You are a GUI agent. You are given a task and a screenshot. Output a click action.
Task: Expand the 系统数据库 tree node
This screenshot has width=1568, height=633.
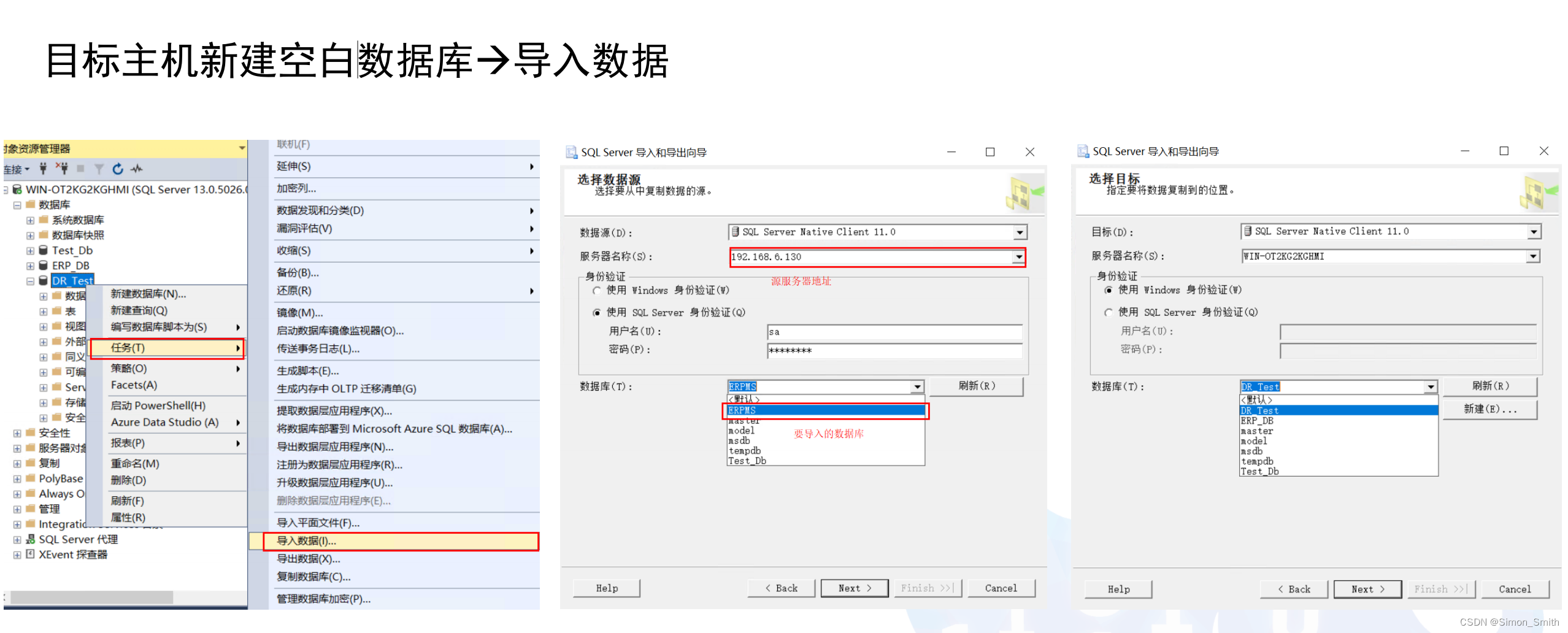30,220
